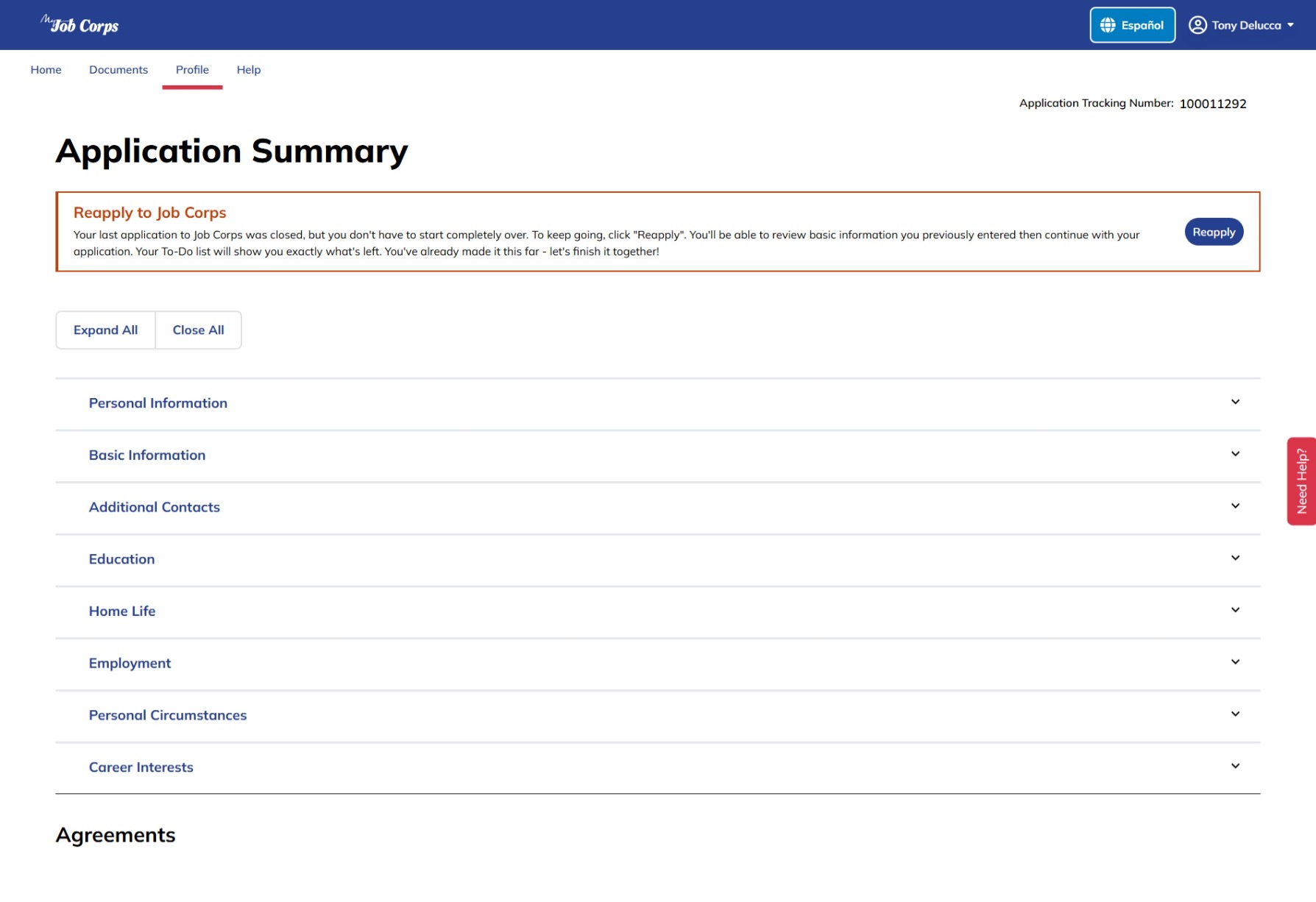This screenshot has height=902, width=1316.
Task: Click the Basic Information chevron icon
Action: tap(1235, 454)
